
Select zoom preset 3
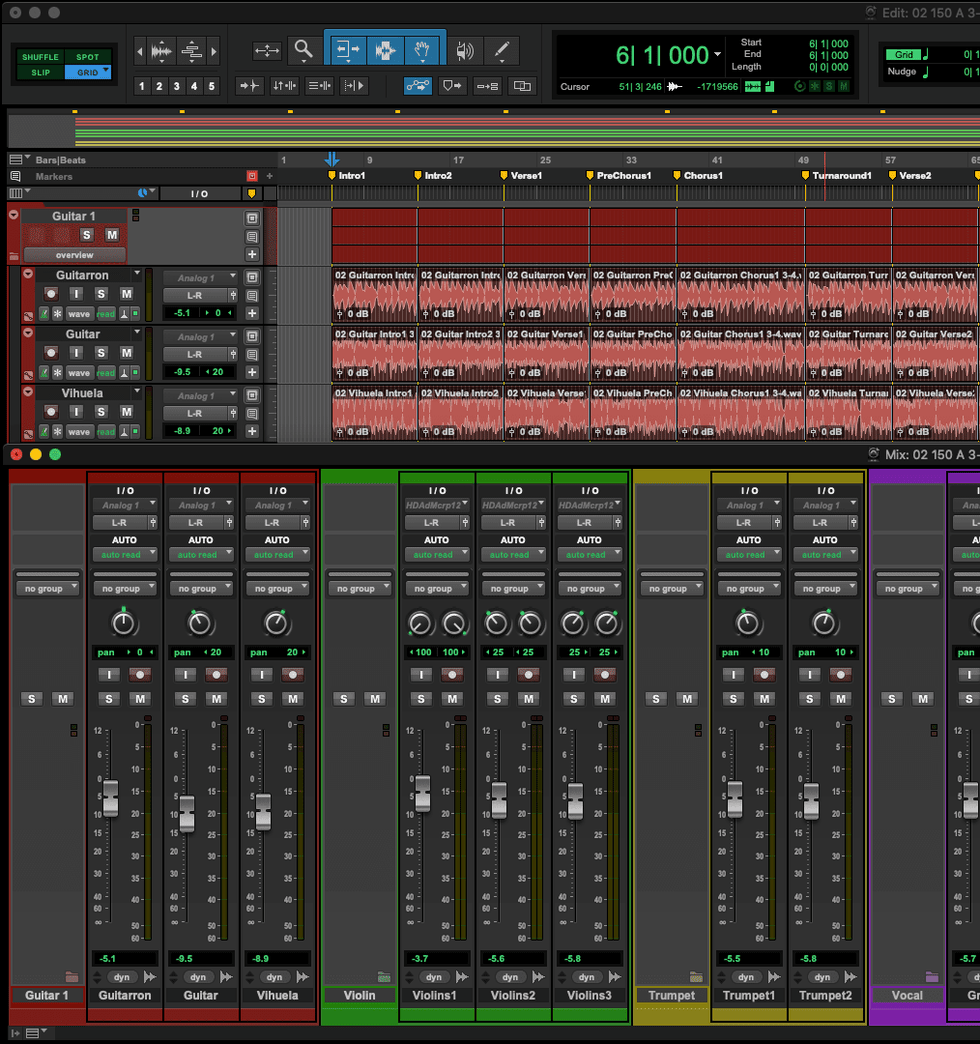(177, 86)
